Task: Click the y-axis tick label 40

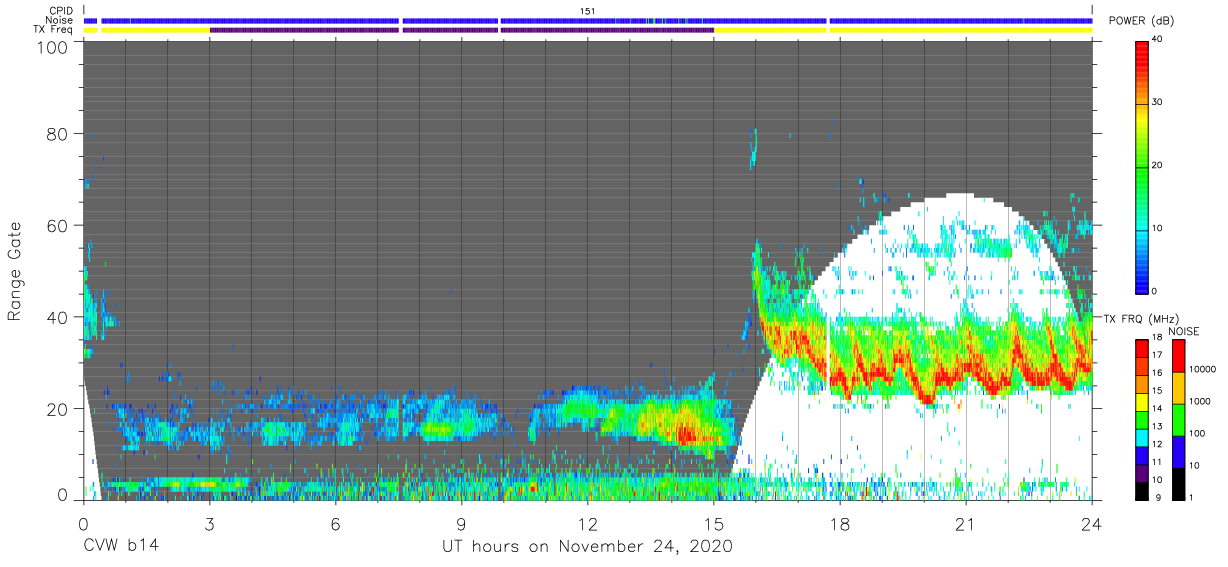Action: click(59, 318)
